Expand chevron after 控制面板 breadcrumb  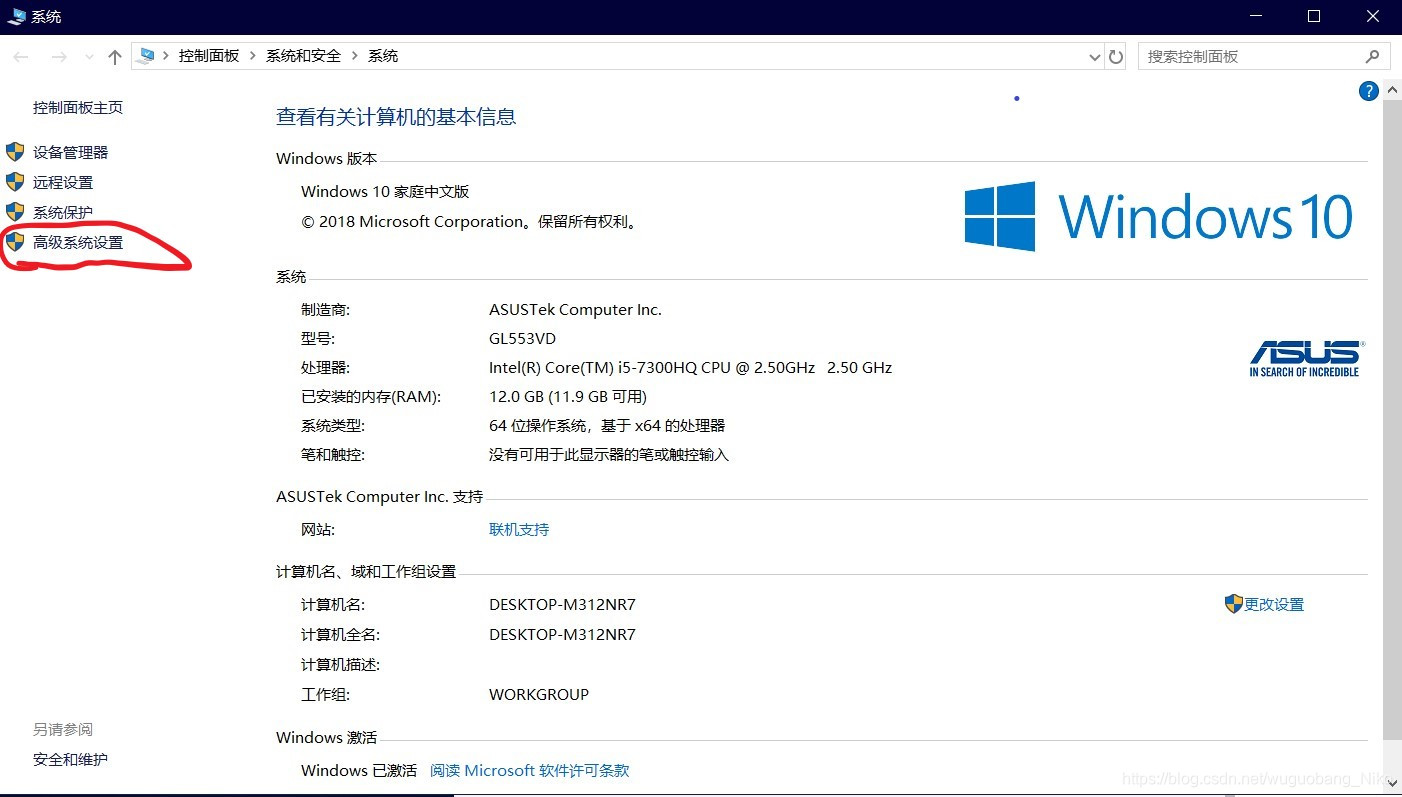point(252,56)
